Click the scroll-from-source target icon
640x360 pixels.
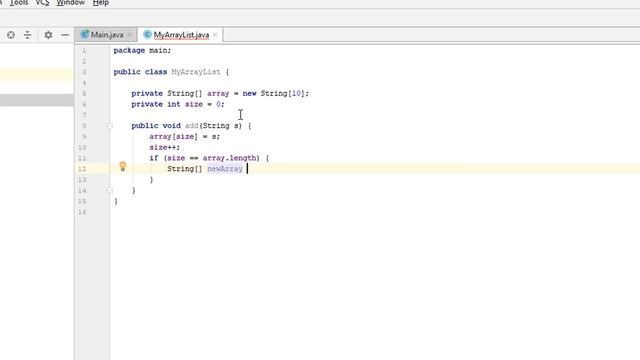click(11, 35)
